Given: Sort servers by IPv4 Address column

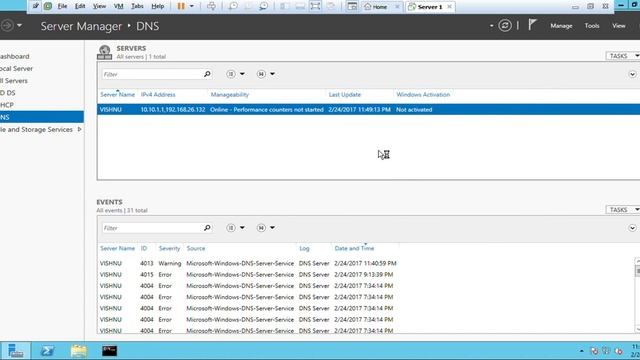Looking at the screenshot, I should 158,95.
